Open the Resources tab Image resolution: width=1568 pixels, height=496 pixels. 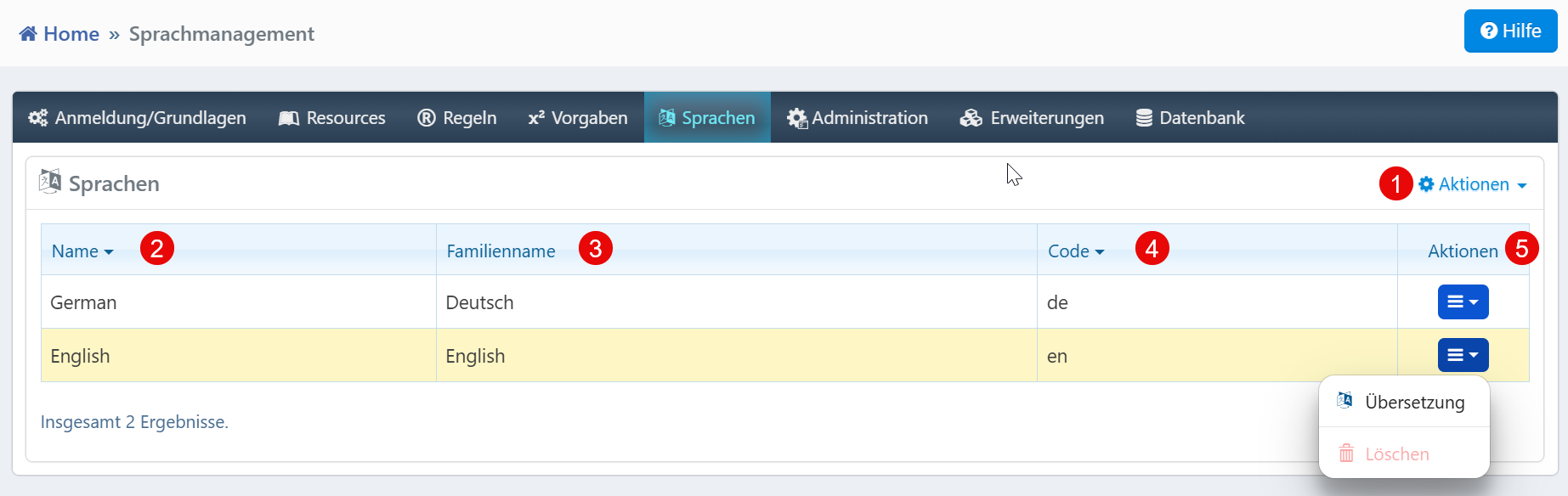(331, 118)
